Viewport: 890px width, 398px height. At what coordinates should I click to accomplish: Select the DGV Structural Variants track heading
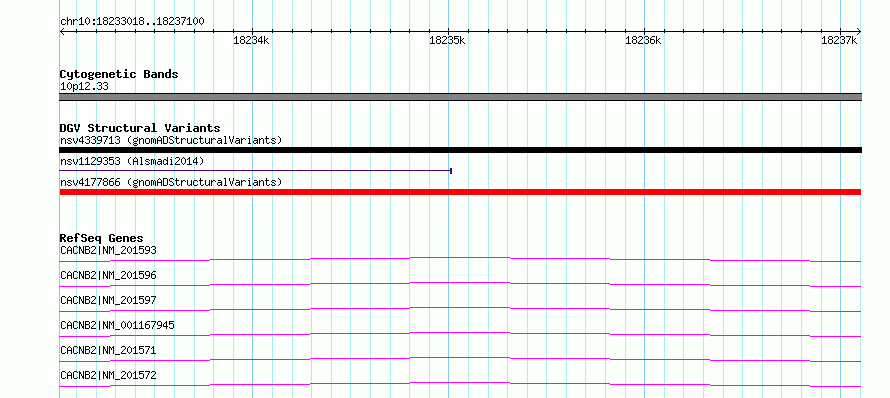140,128
